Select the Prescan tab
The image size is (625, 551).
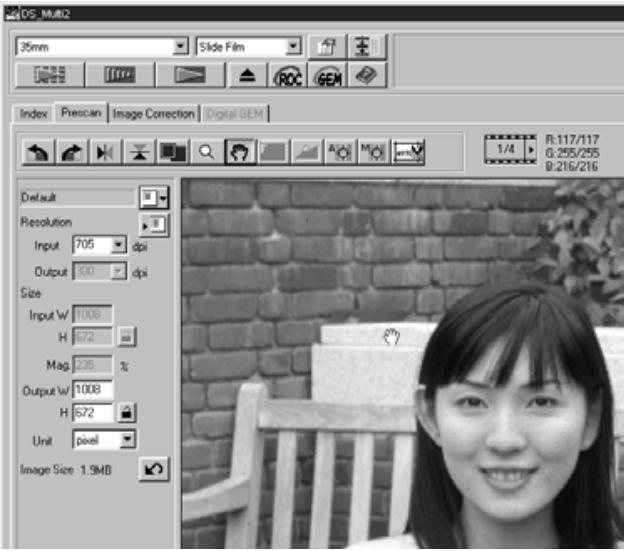(x=81, y=113)
